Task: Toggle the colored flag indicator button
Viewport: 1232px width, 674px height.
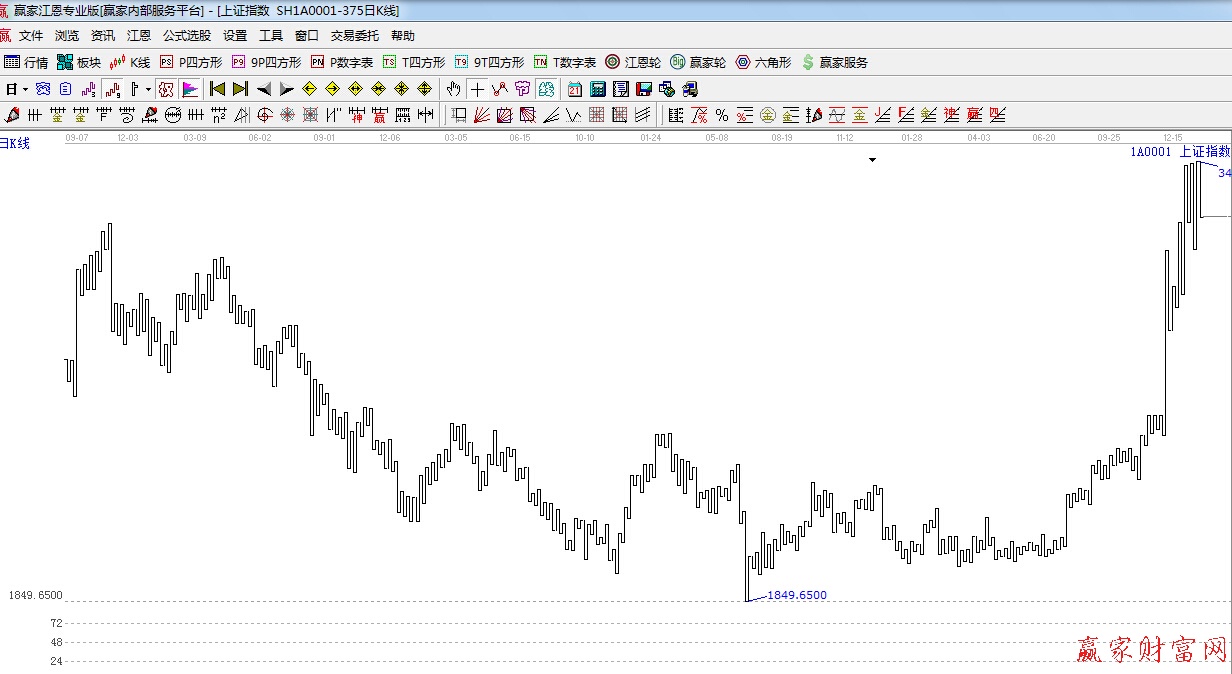Action: [x=190, y=89]
